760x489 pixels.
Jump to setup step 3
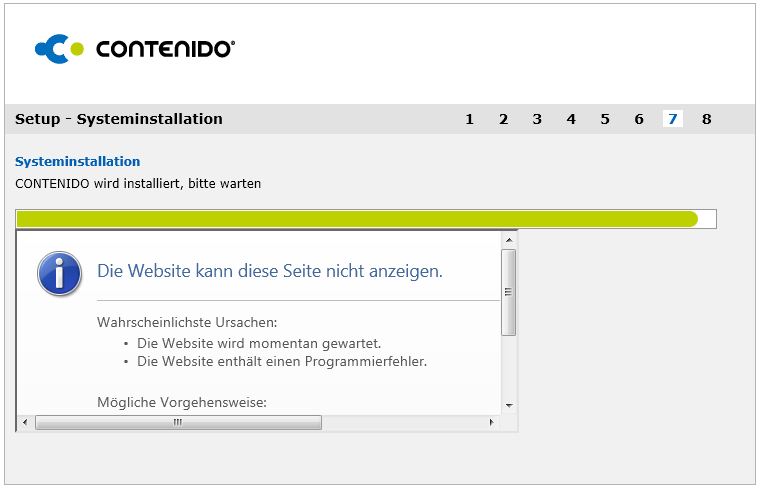(537, 119)
